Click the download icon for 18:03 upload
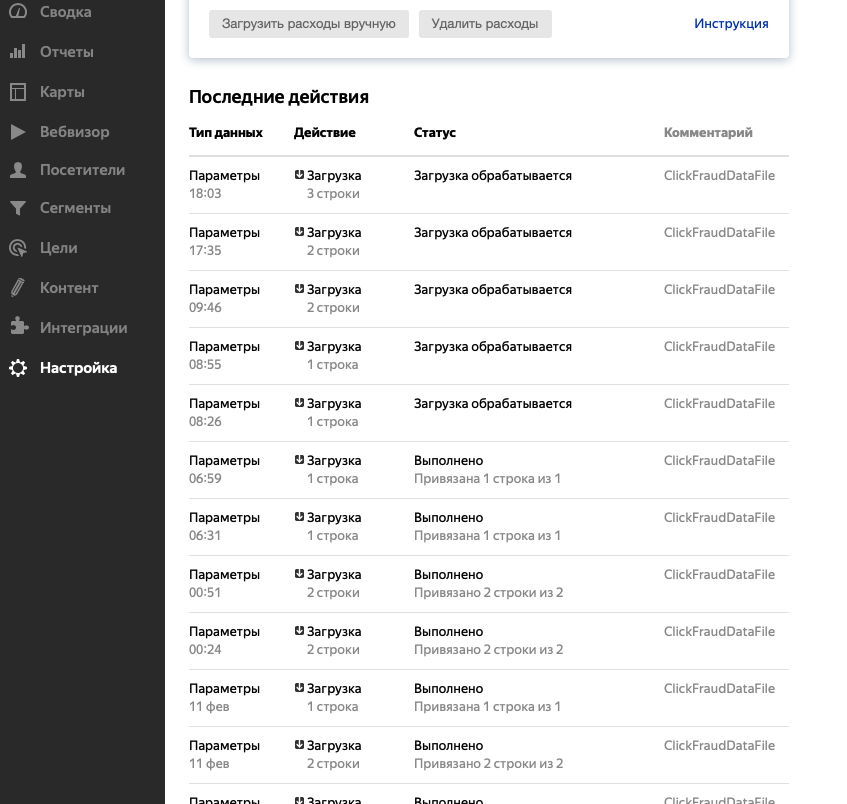847x804 pixels. pyautogui.click(x=299, y=175)
